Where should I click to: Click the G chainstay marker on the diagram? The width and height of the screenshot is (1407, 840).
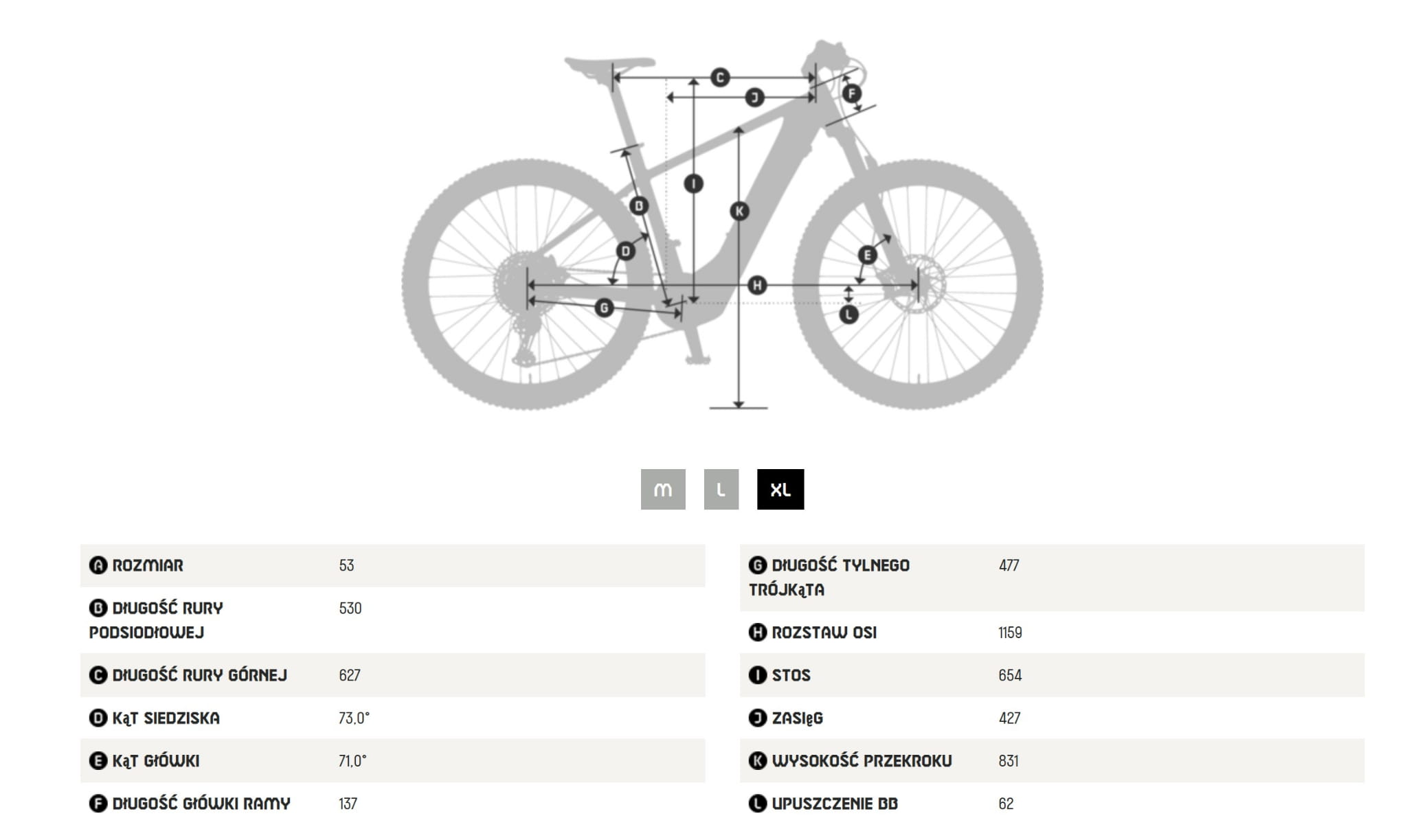click(604, 307)
